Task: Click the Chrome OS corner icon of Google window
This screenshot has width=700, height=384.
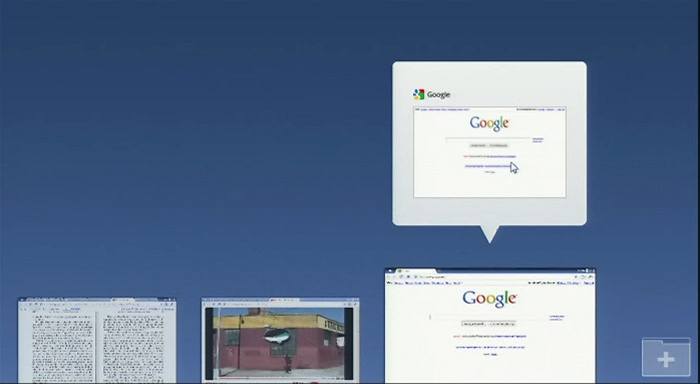Action: [x=389, y=271]
